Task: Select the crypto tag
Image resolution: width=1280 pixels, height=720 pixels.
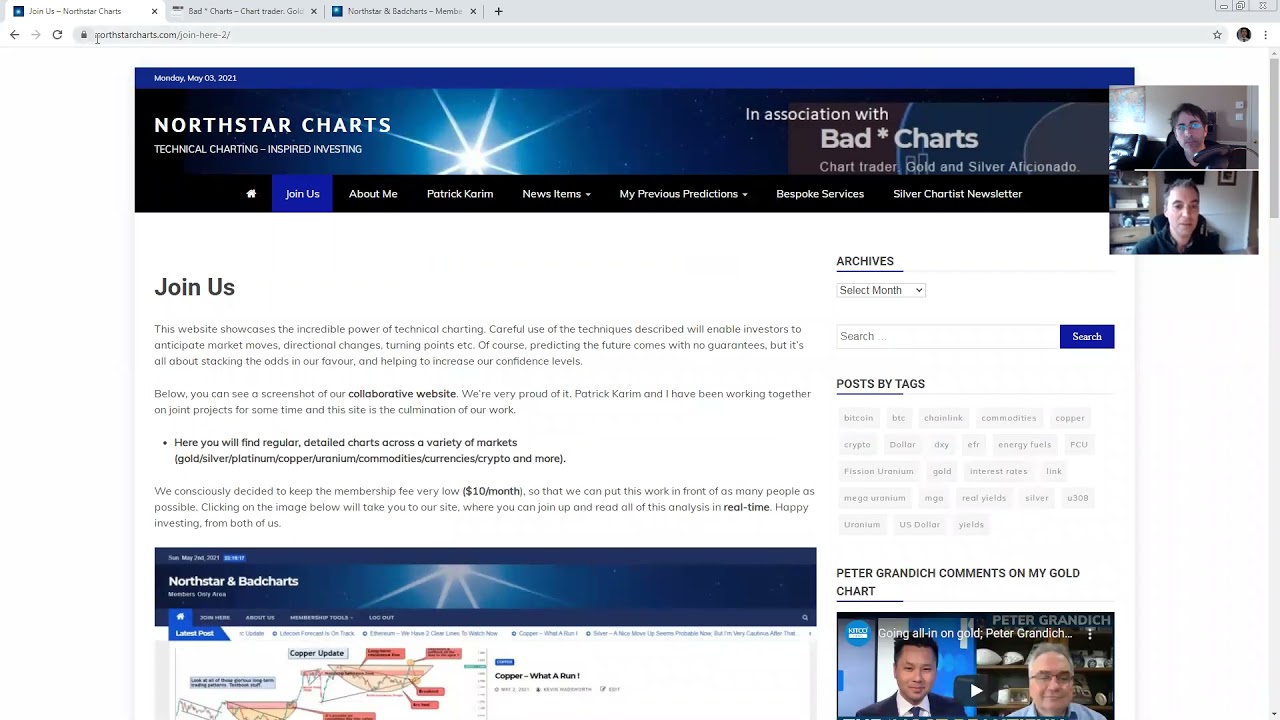Action: (857, 444)
